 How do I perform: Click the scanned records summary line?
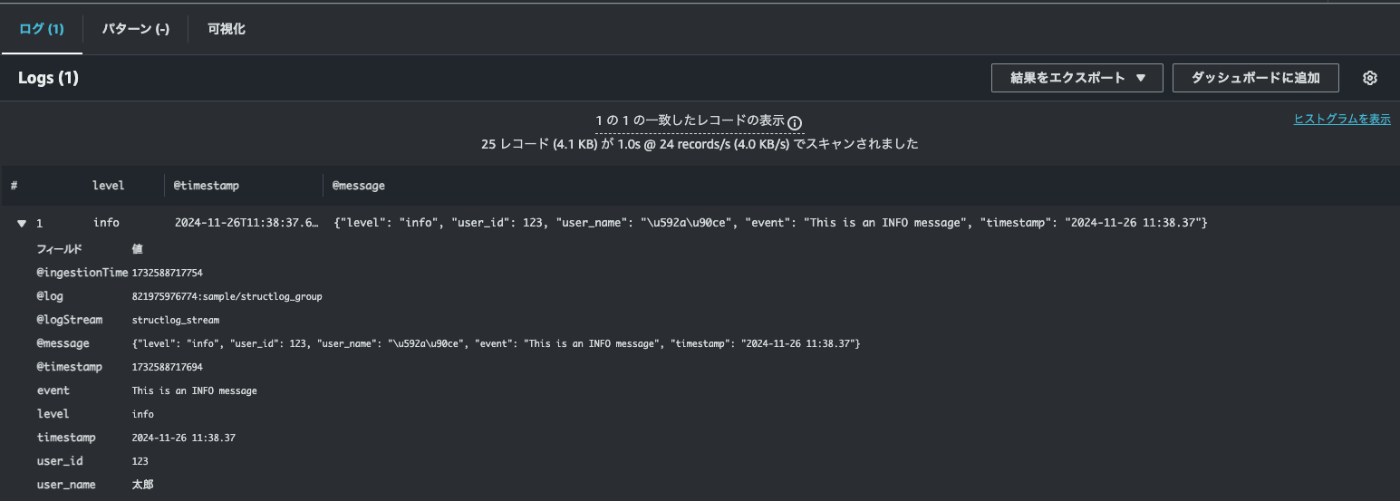pos(700,144)
